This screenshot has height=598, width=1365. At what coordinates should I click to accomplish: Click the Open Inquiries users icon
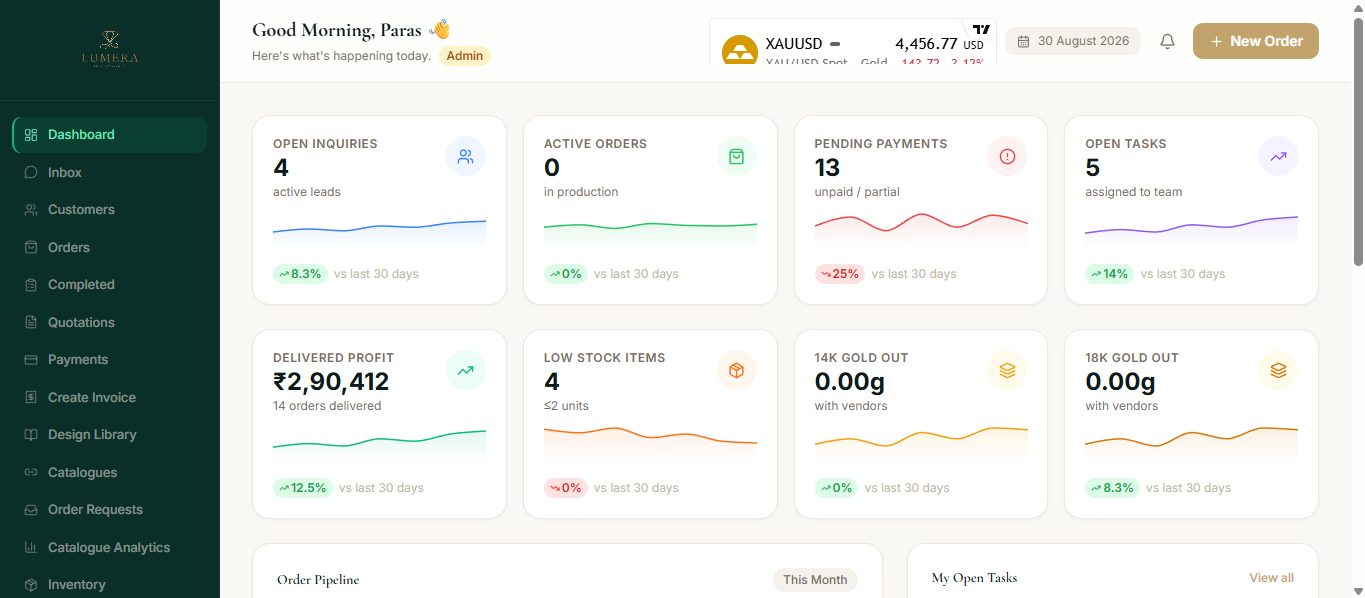tap(466, 156)
